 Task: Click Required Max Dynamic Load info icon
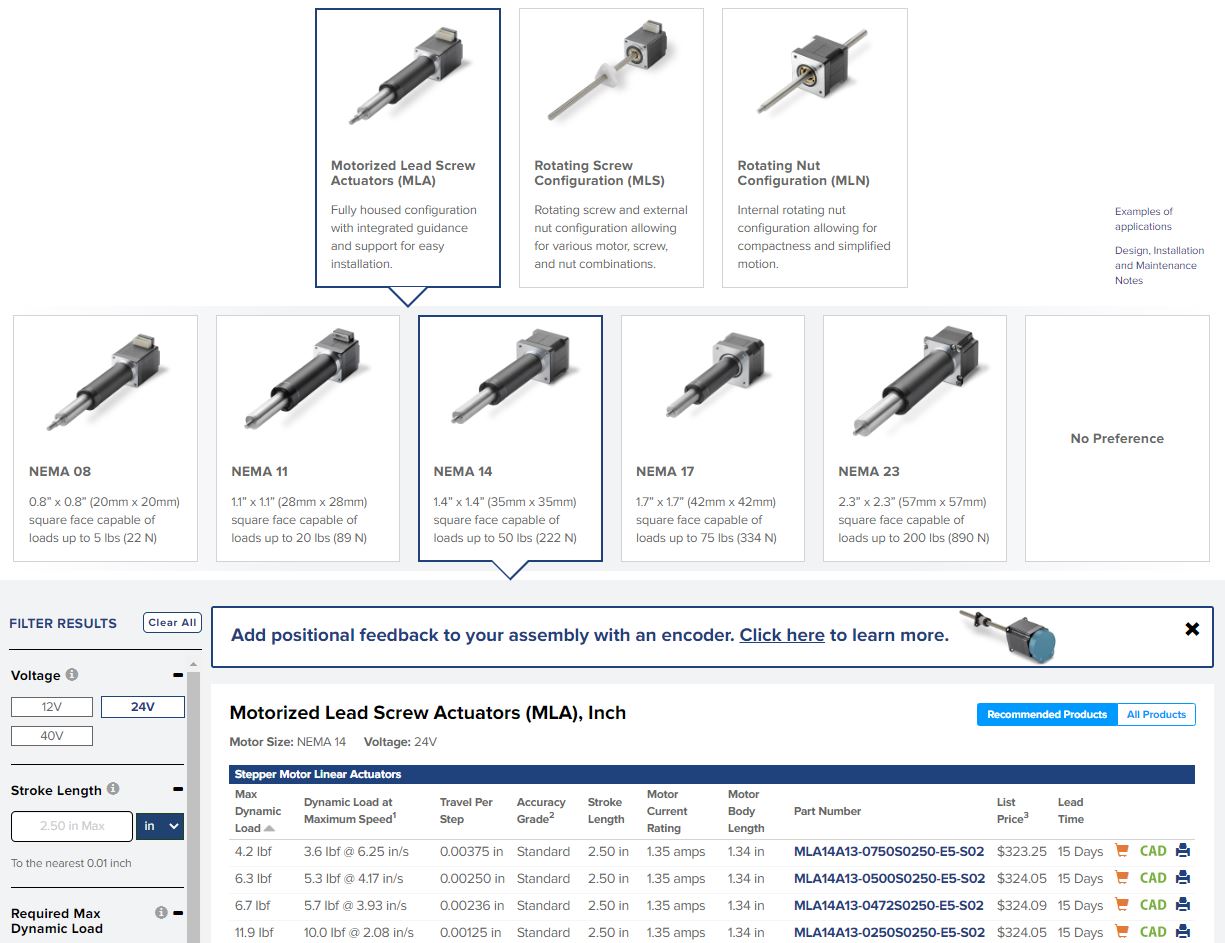pos(161,913)
